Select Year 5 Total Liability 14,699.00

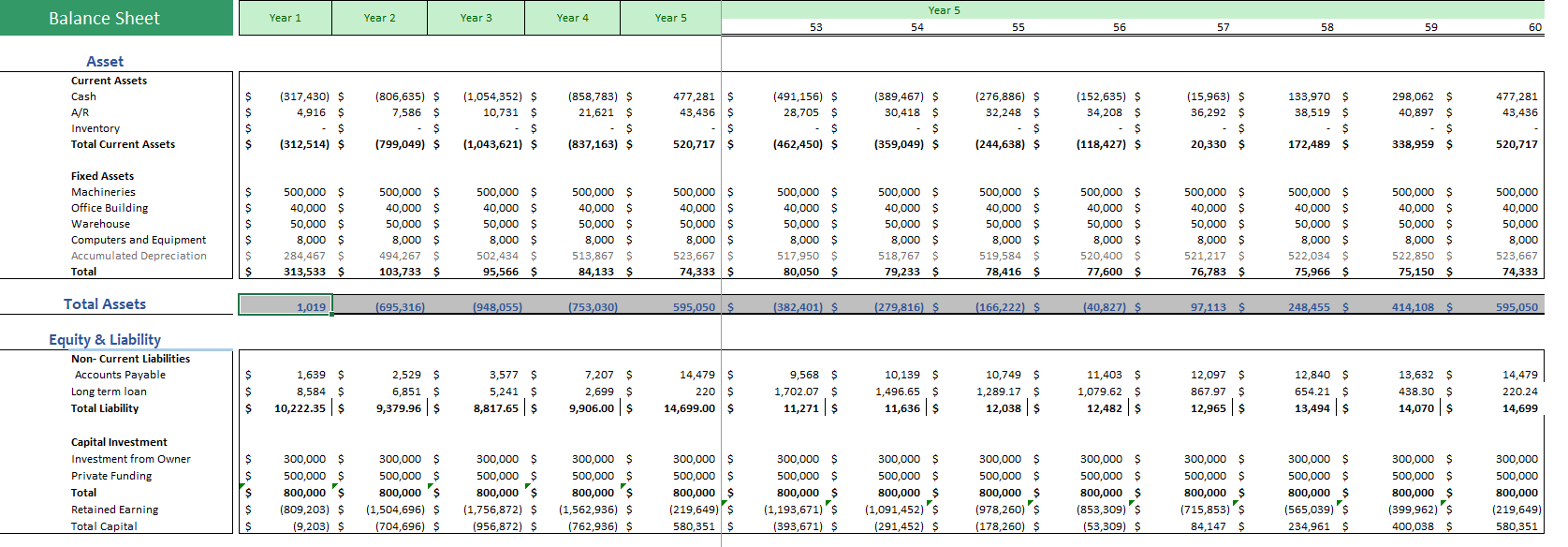click(x=689, y=408)
